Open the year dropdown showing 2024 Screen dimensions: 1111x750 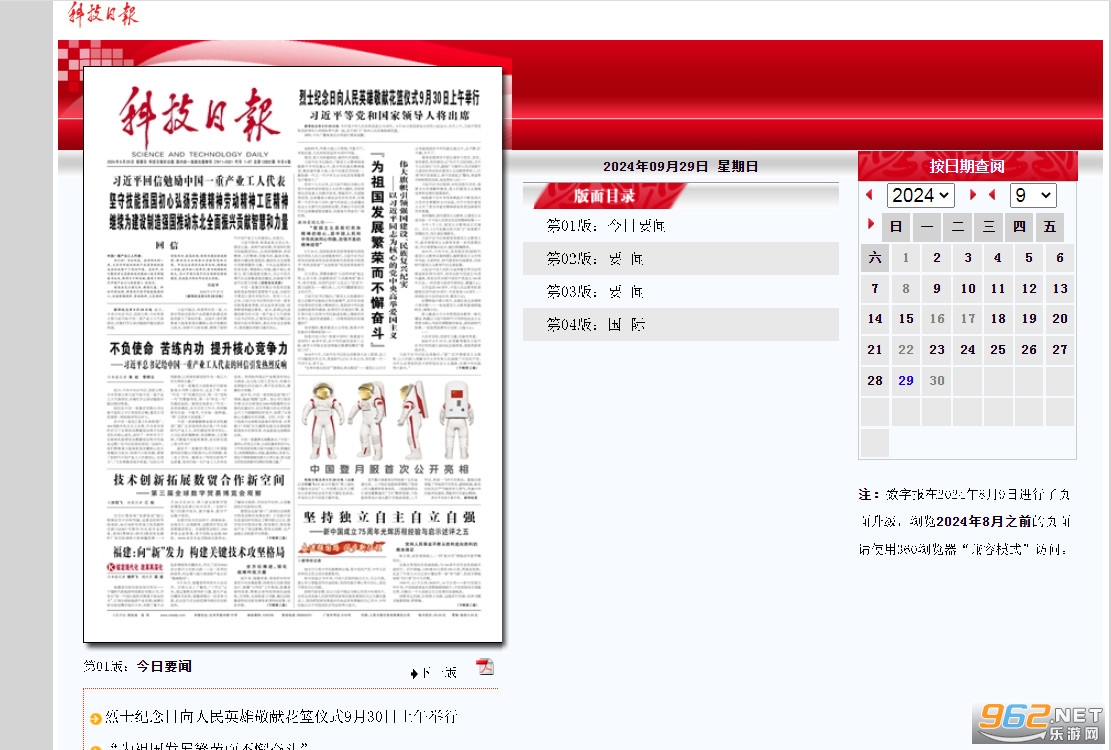coord(920,195)
